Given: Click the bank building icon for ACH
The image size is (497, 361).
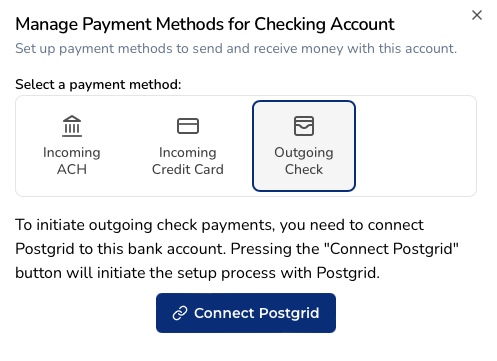Looking at the screenshot, I should click(72, 126).
